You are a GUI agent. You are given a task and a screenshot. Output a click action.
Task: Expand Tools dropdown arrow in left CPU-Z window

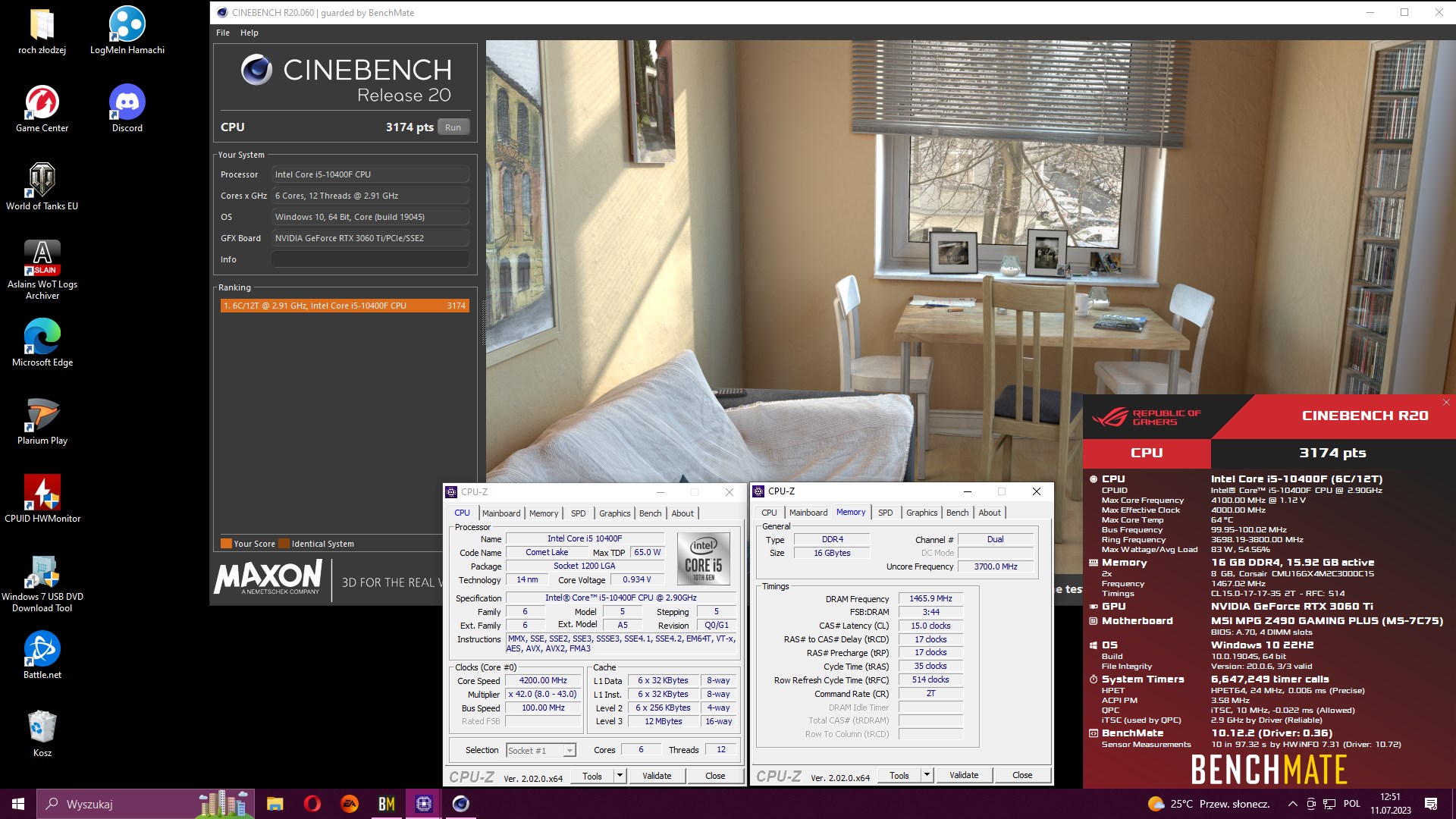[x=620, y=777]
